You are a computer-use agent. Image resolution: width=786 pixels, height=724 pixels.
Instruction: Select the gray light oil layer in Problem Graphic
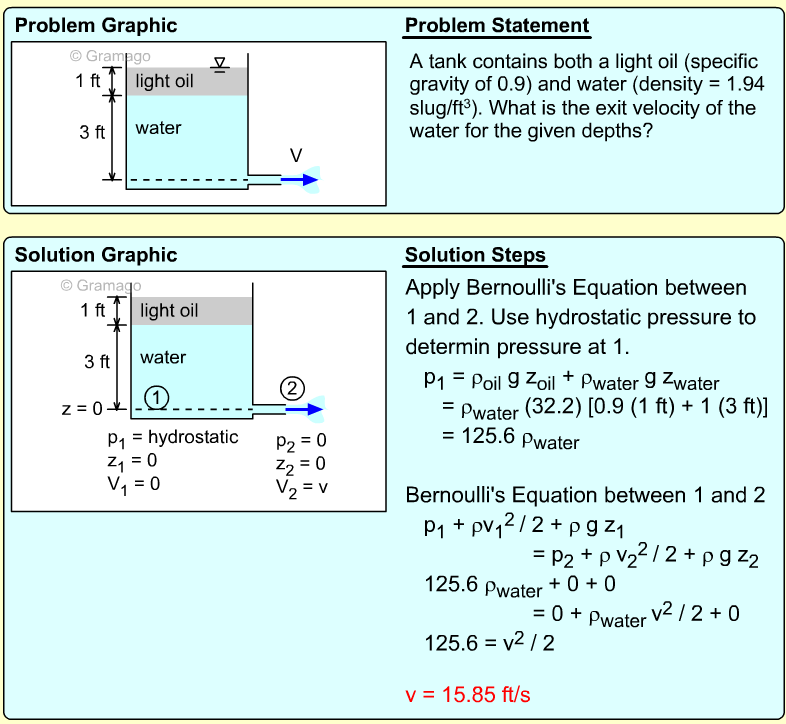point(187,82)
